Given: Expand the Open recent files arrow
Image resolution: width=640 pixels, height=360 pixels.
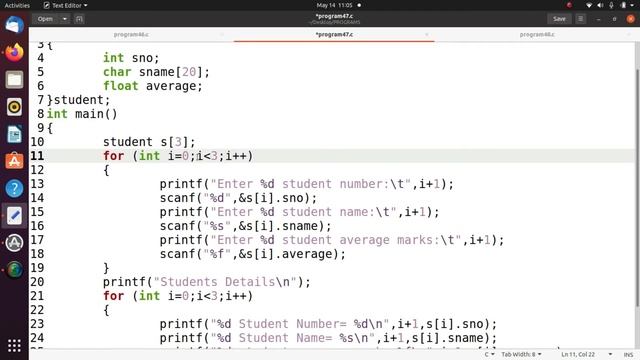Looking at the screenshot, I should coord(64,19).
